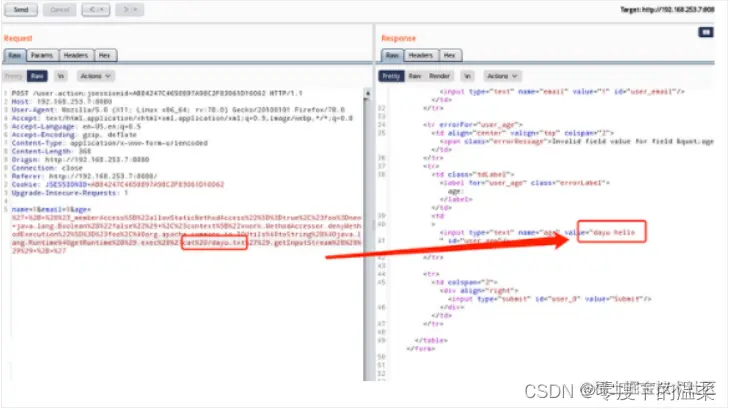The width and height of the screenshot is (730, 410).
Task: Click the closing </table> tag in response
Action: 431,340
